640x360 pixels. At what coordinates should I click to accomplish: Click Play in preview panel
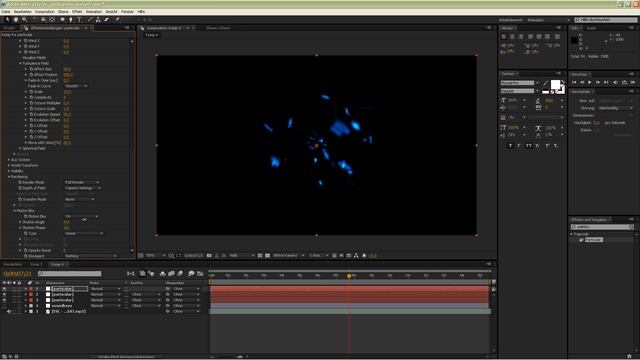tap(589, 82)
